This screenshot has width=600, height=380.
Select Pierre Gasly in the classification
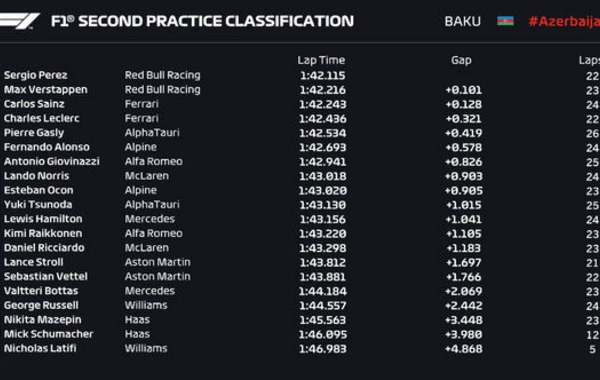tap(34, 133)
